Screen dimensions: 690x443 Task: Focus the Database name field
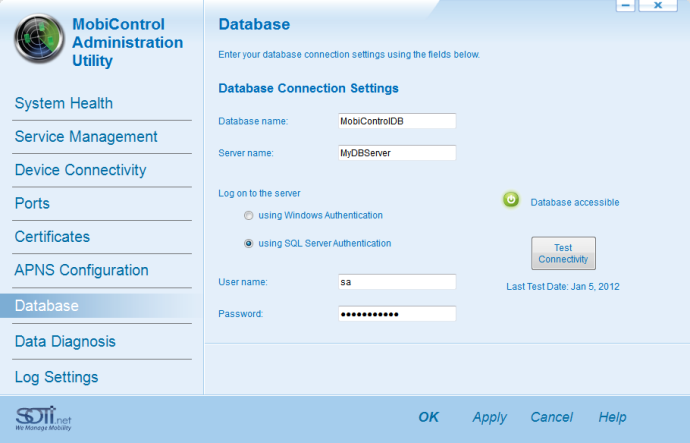[397, 121]
